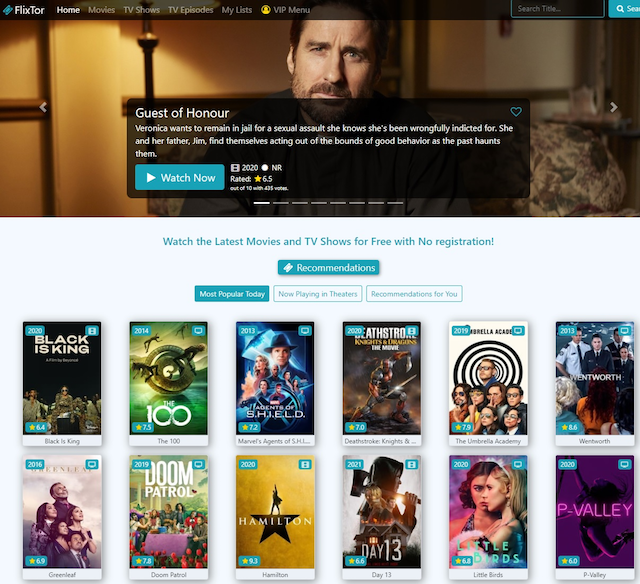Click TV icon on Umbrella Academy poster

(518, 331)
